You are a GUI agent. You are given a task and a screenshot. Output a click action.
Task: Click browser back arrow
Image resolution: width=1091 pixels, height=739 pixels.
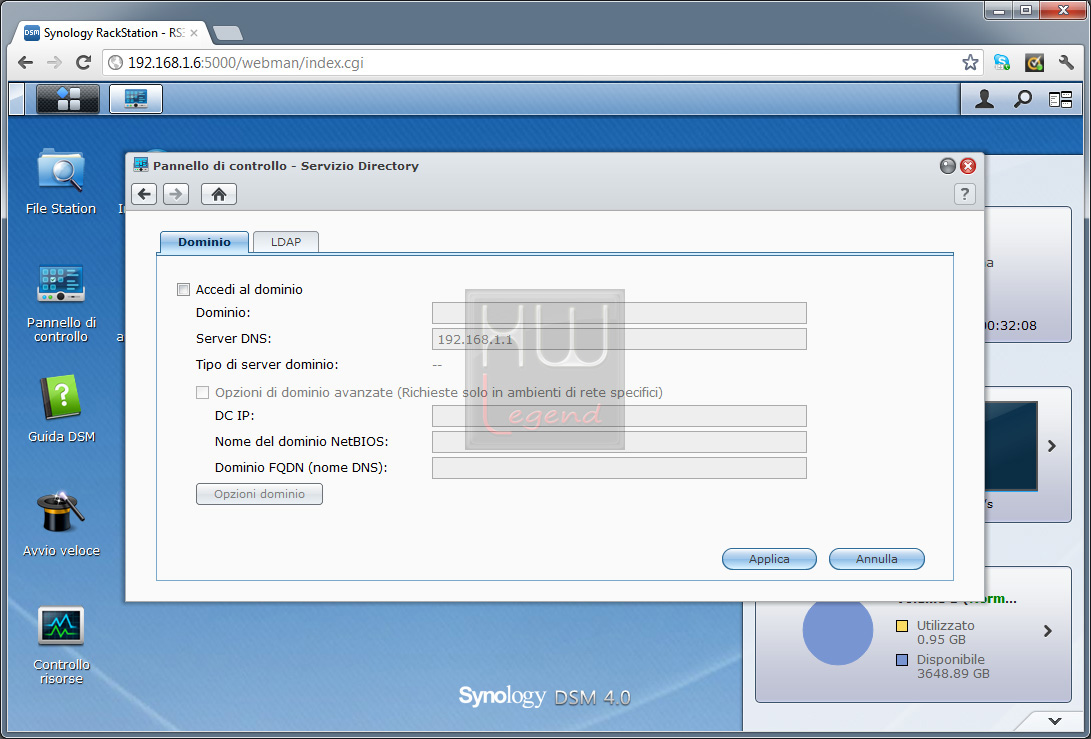26,63
